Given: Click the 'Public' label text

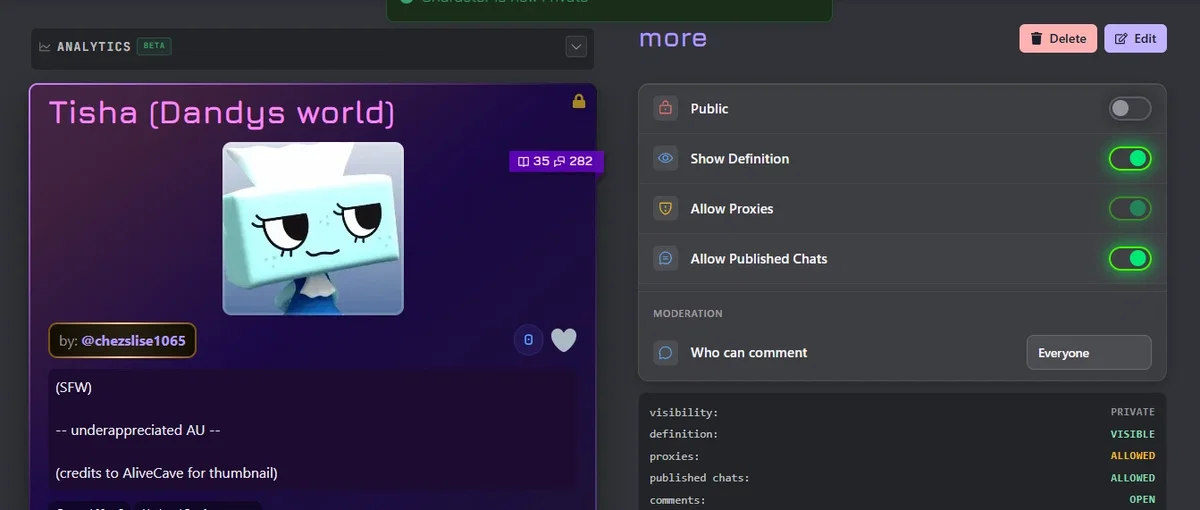Looking at the screenshot, I should click(709, 108).
